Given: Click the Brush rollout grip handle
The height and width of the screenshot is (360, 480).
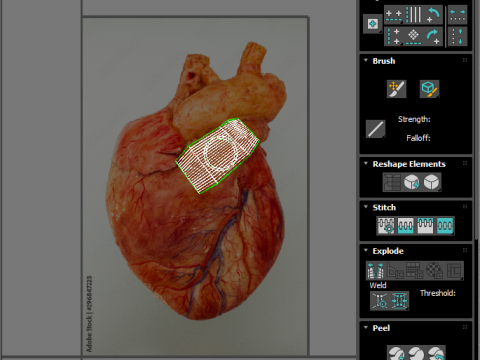Looking at the screenshot, I should point(465,60).
